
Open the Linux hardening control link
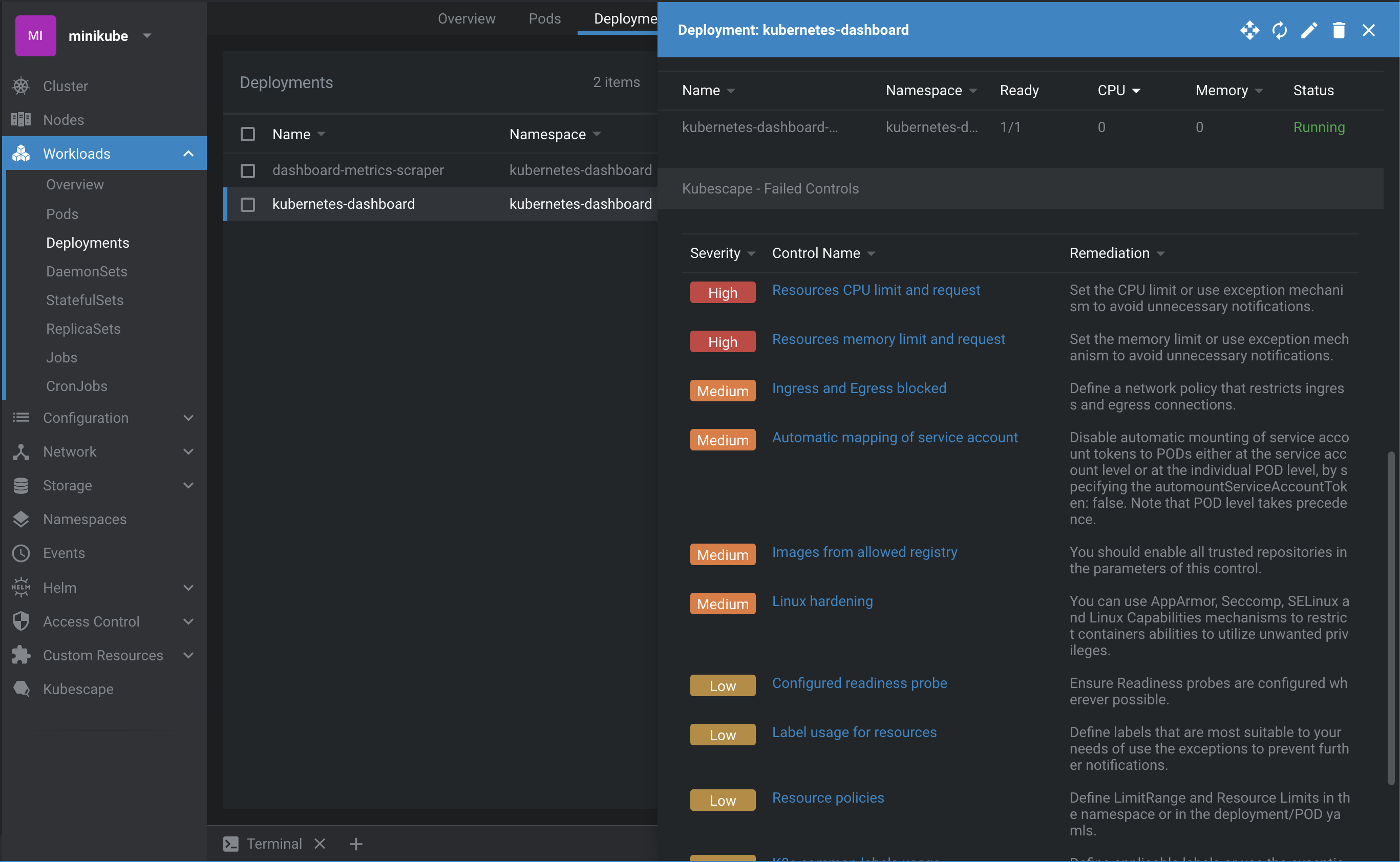coord(822,601)
